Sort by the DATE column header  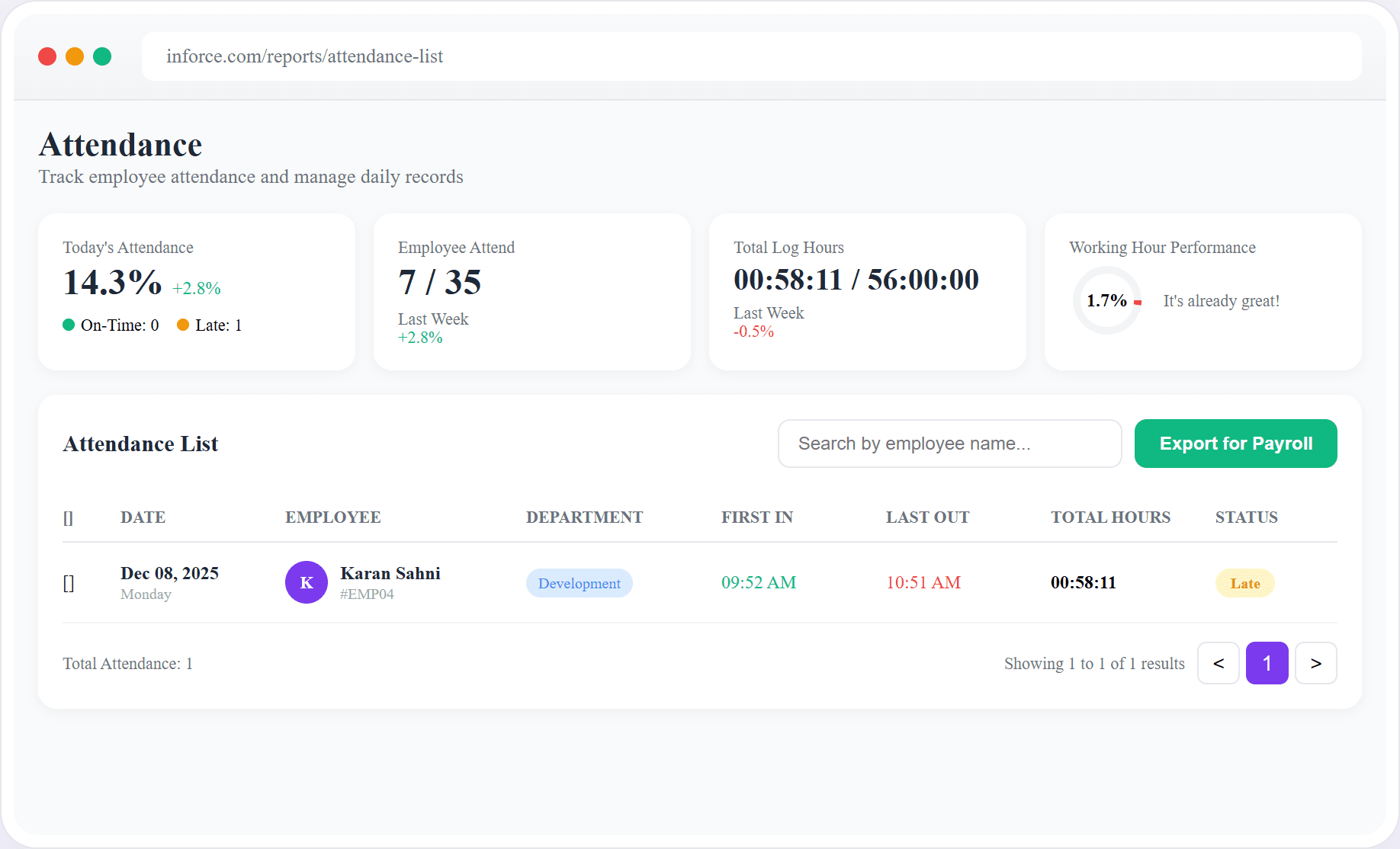(143, 517)
